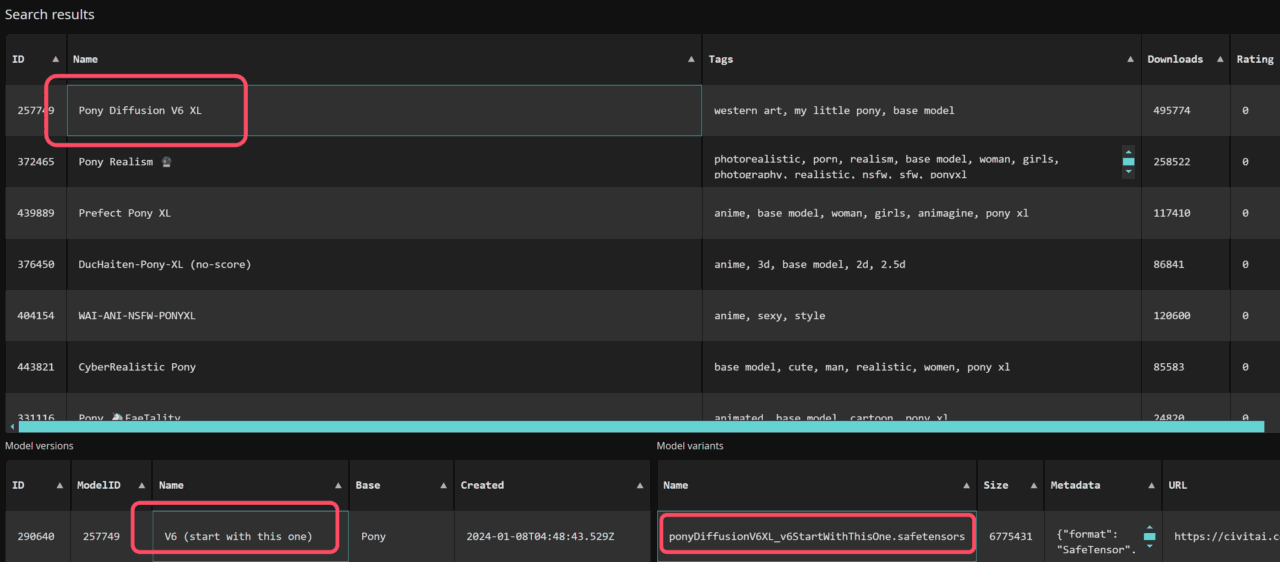Open the civitai URL in model variants
1280x562 pixels.
(x=1226, y=537)
